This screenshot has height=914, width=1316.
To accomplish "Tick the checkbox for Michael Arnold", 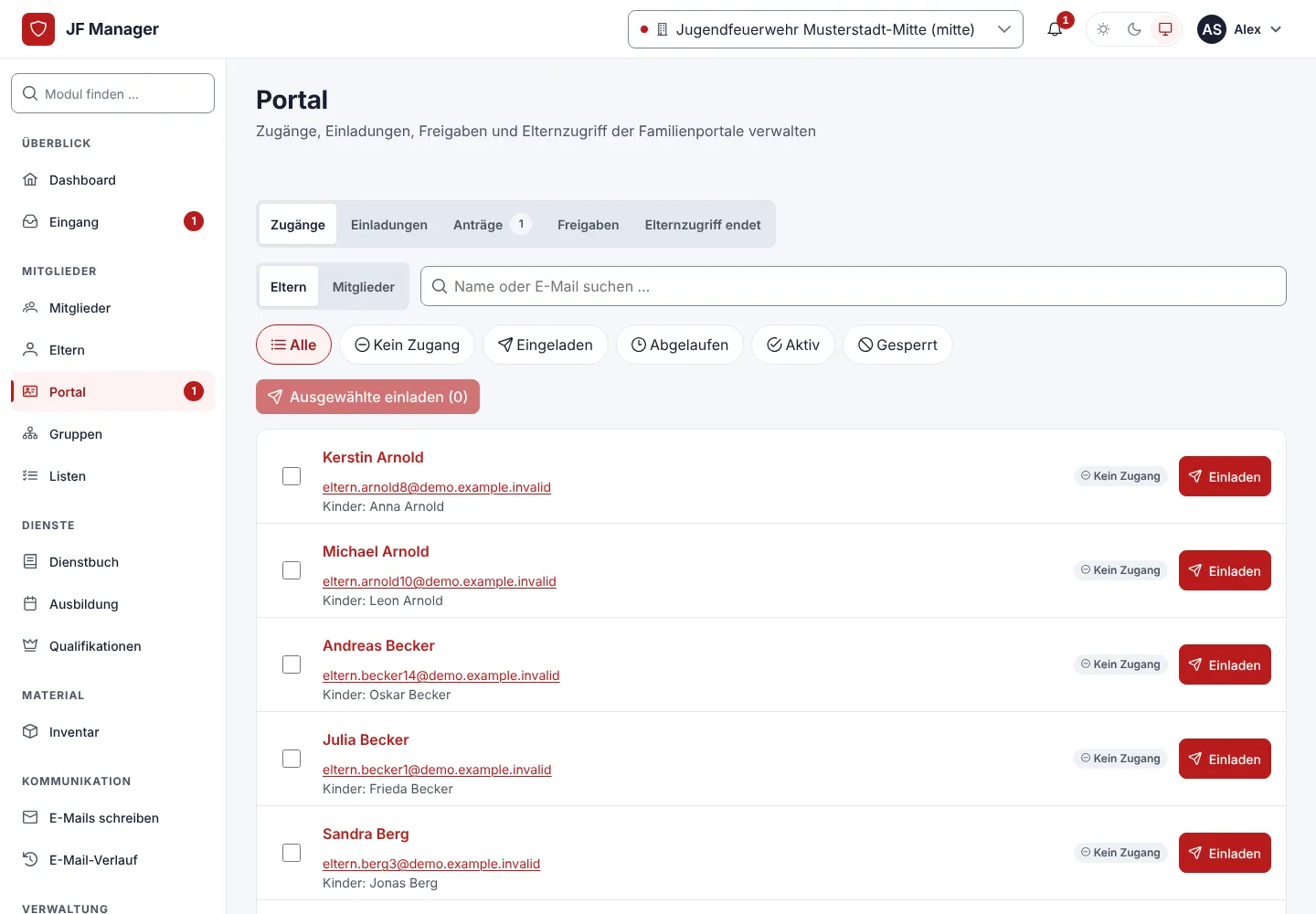I will (292, 570).
